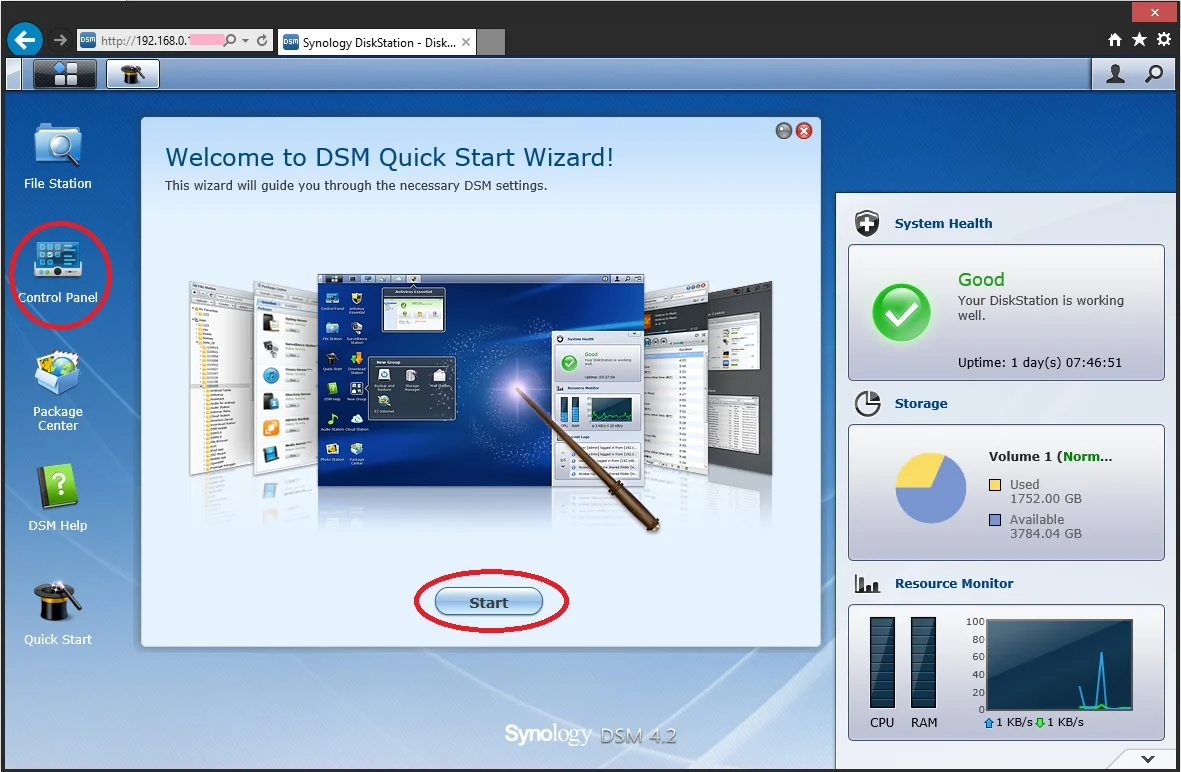Click the network activity graph in Resource Monitor
This screenshot has height=772, width=1181.
click(1059, 664)
